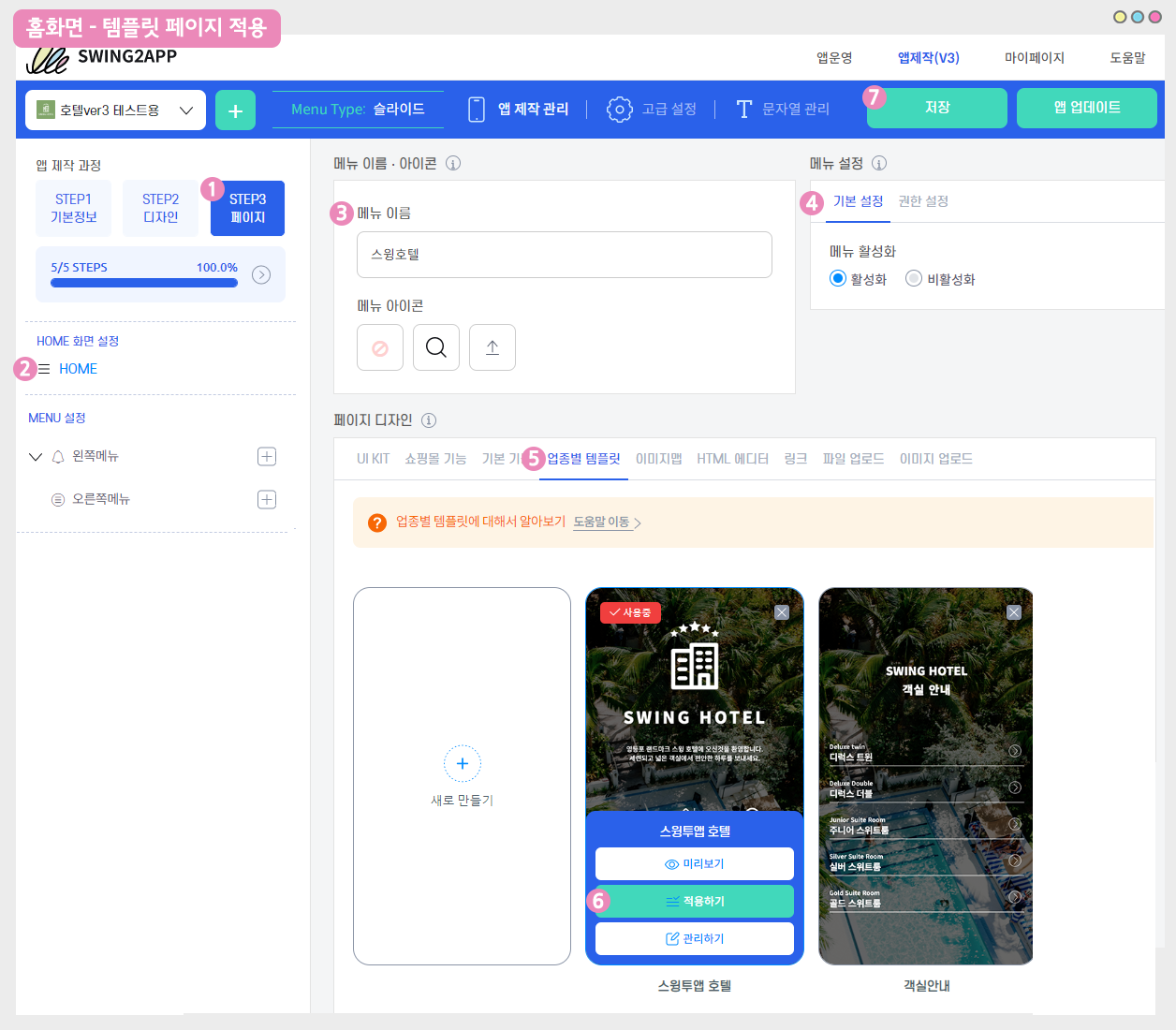Click the info icon beside 페이지 디자인
This screenshot has width=1176, height=1030.
tap(429, 420)
